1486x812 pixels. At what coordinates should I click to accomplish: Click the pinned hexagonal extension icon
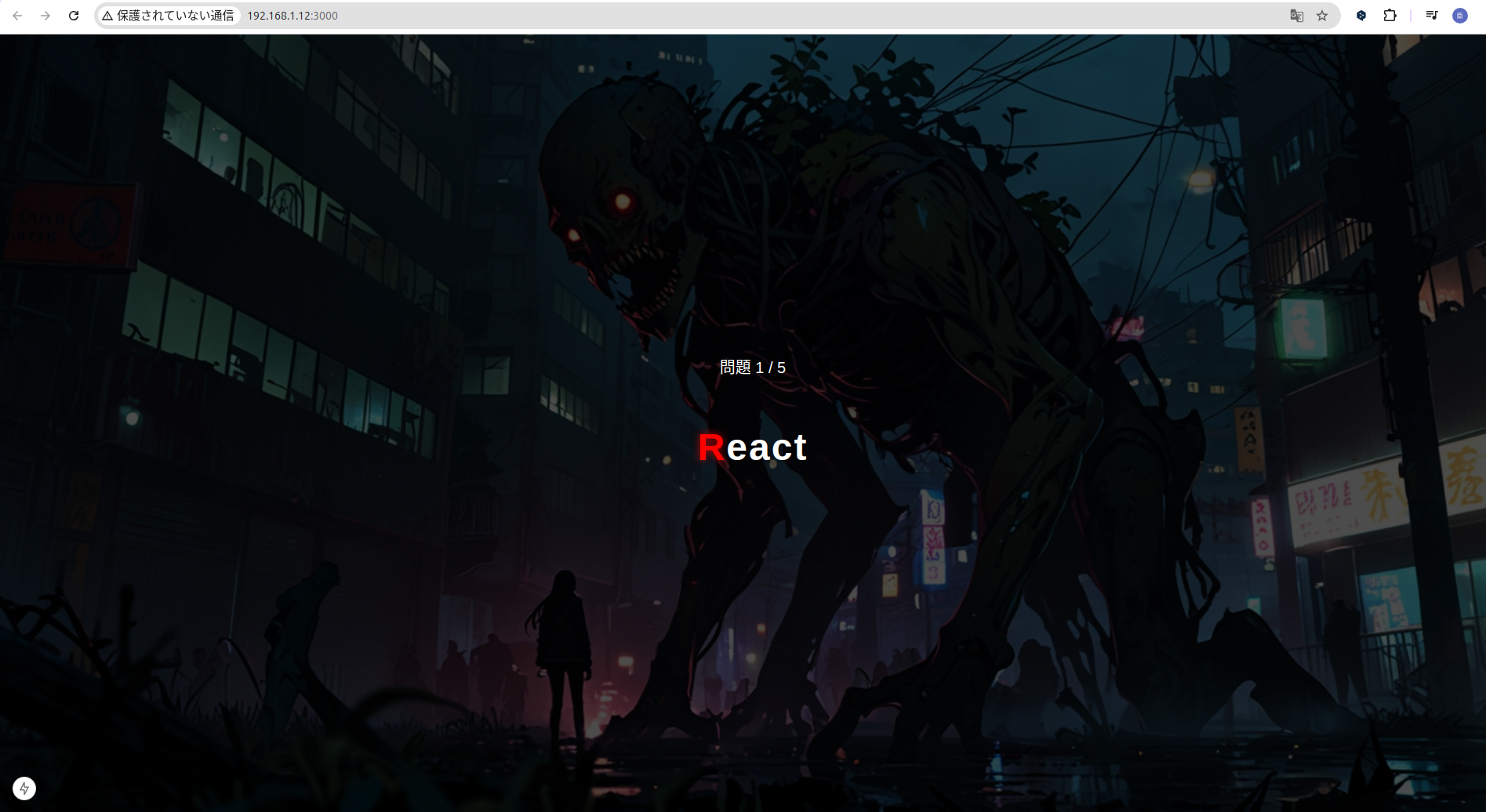1361,16
